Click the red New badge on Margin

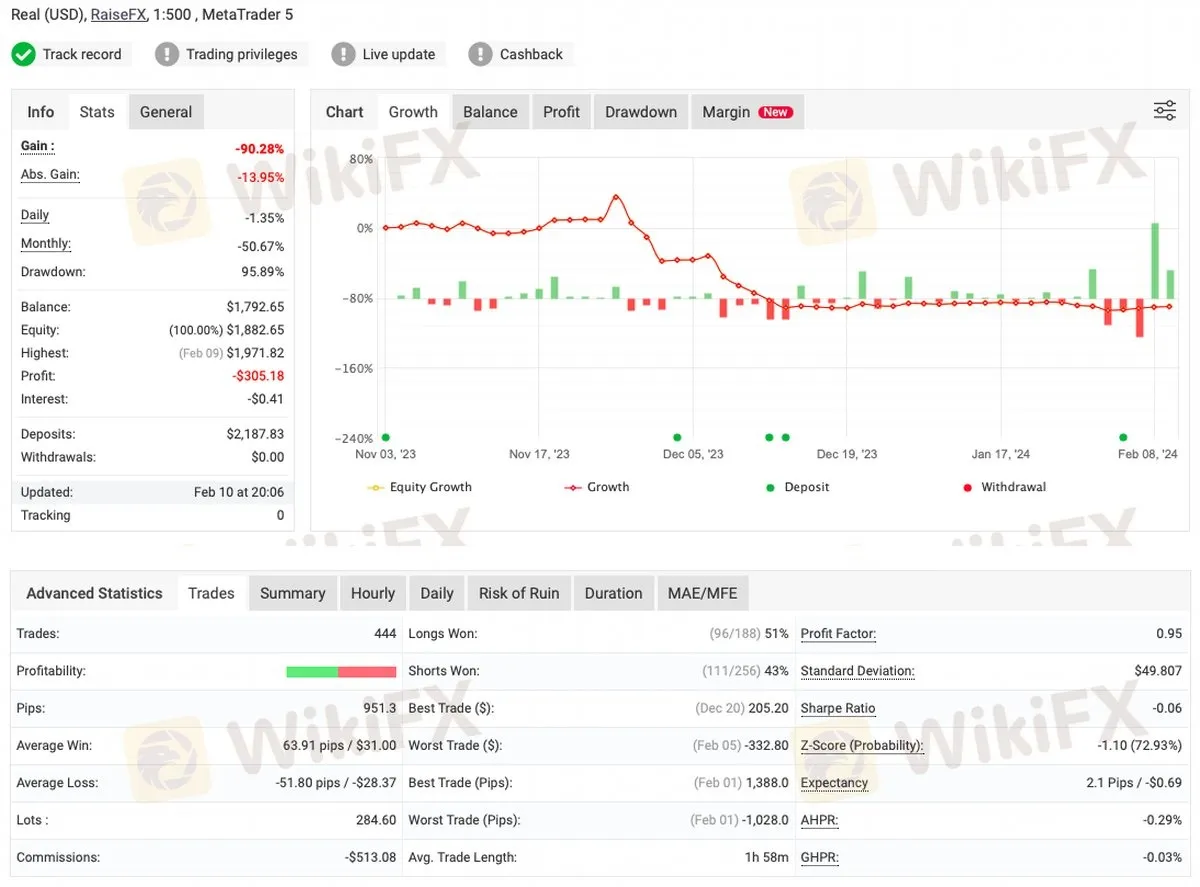776,112
